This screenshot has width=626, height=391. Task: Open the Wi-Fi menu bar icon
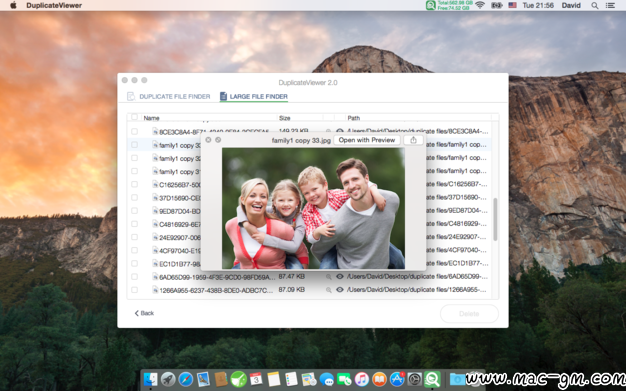tap(480, 5)
